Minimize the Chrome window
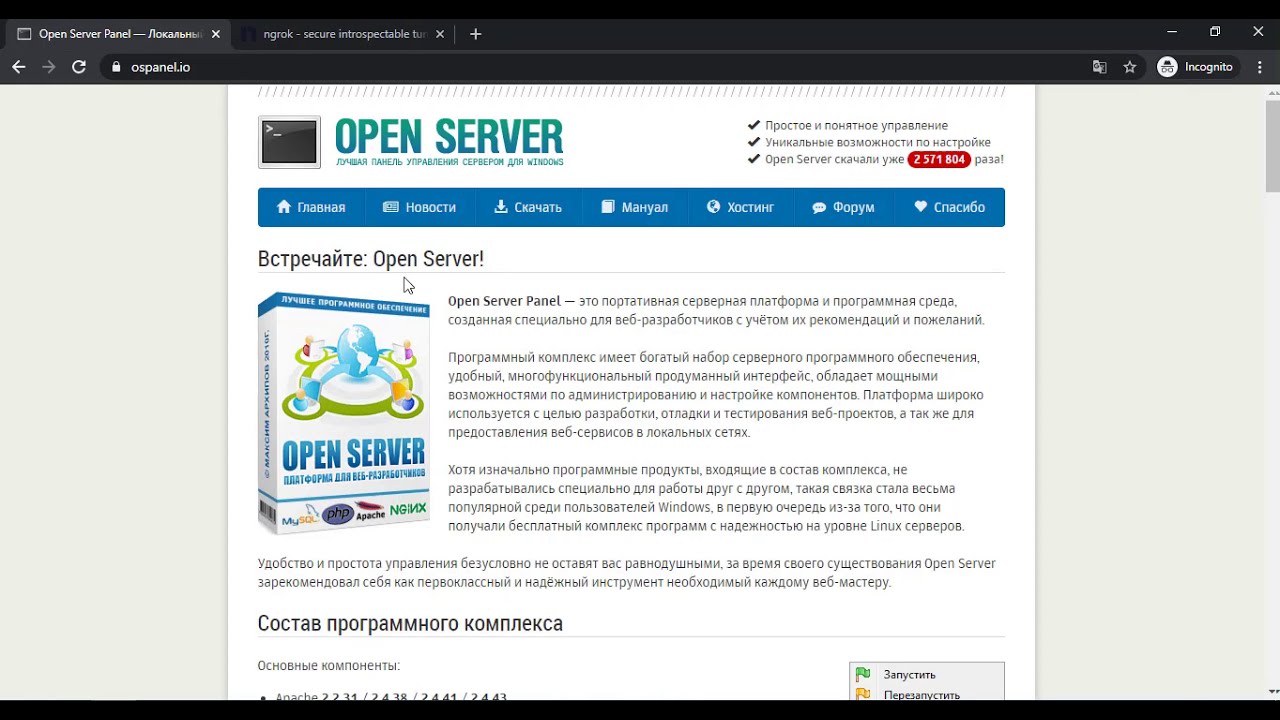 click(x=1172, y=32)
